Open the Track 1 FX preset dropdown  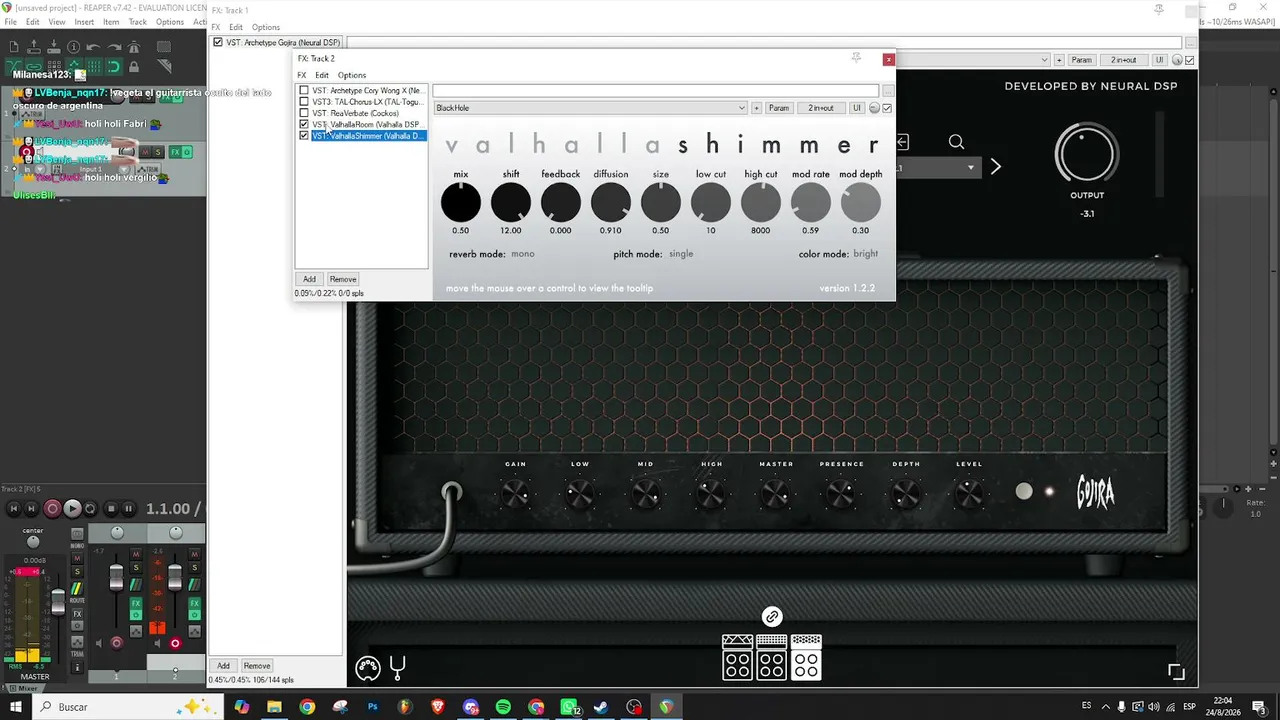(1045, 60)
